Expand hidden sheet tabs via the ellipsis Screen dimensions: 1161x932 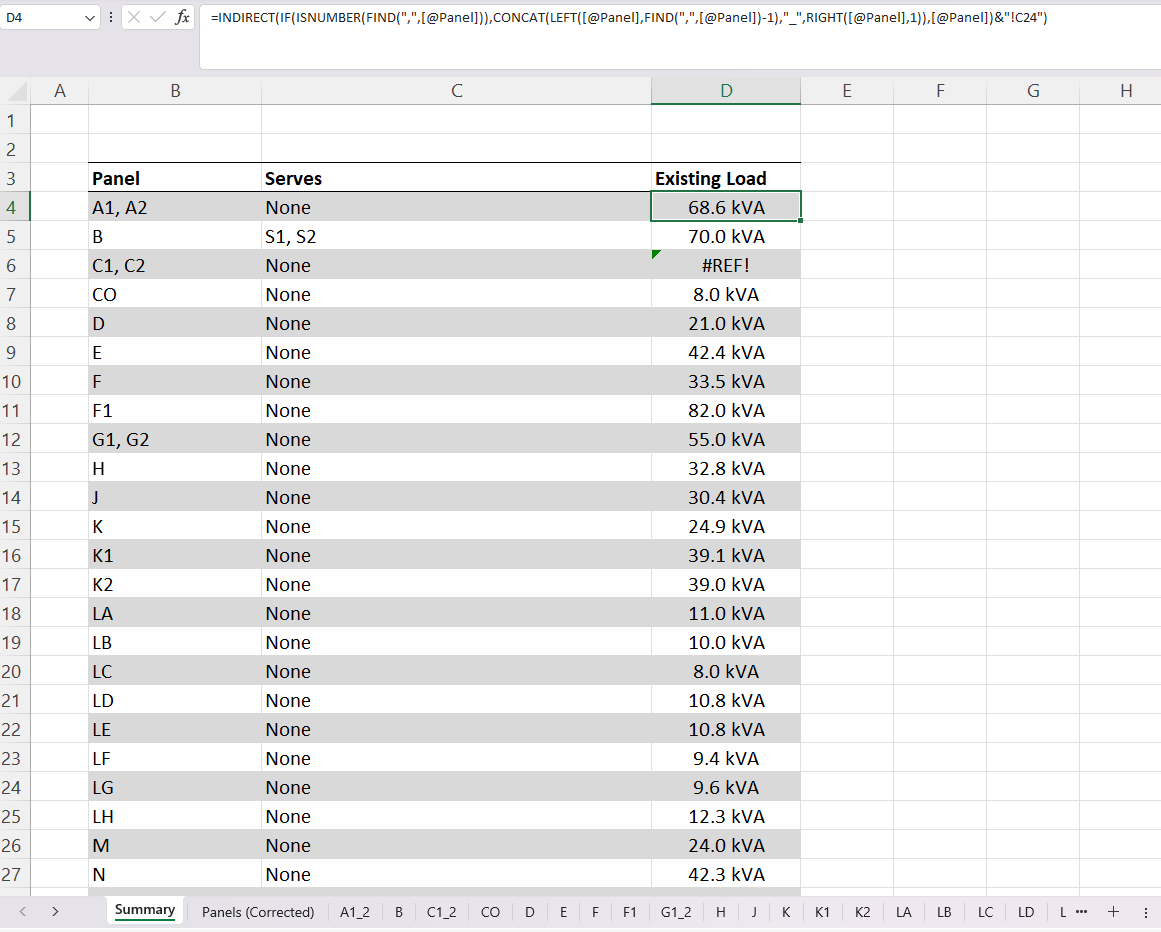[1081, 911]
